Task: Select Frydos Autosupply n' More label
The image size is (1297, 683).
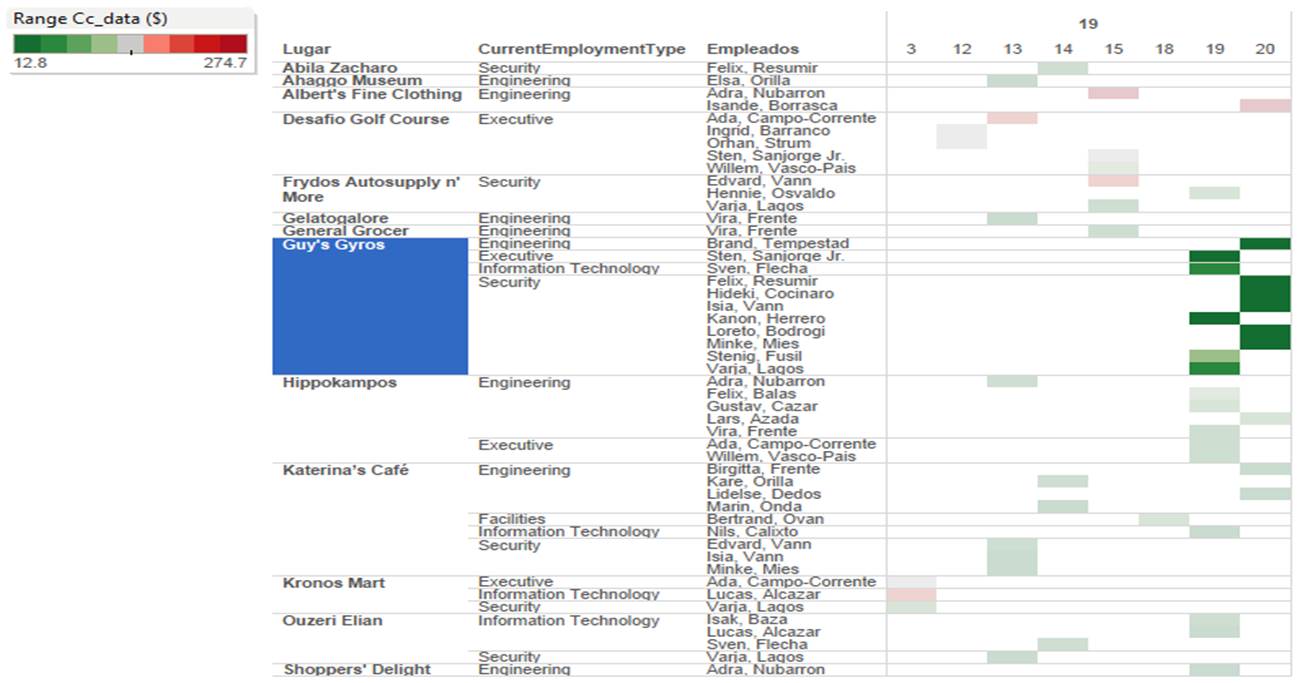Action: (371, 189)
